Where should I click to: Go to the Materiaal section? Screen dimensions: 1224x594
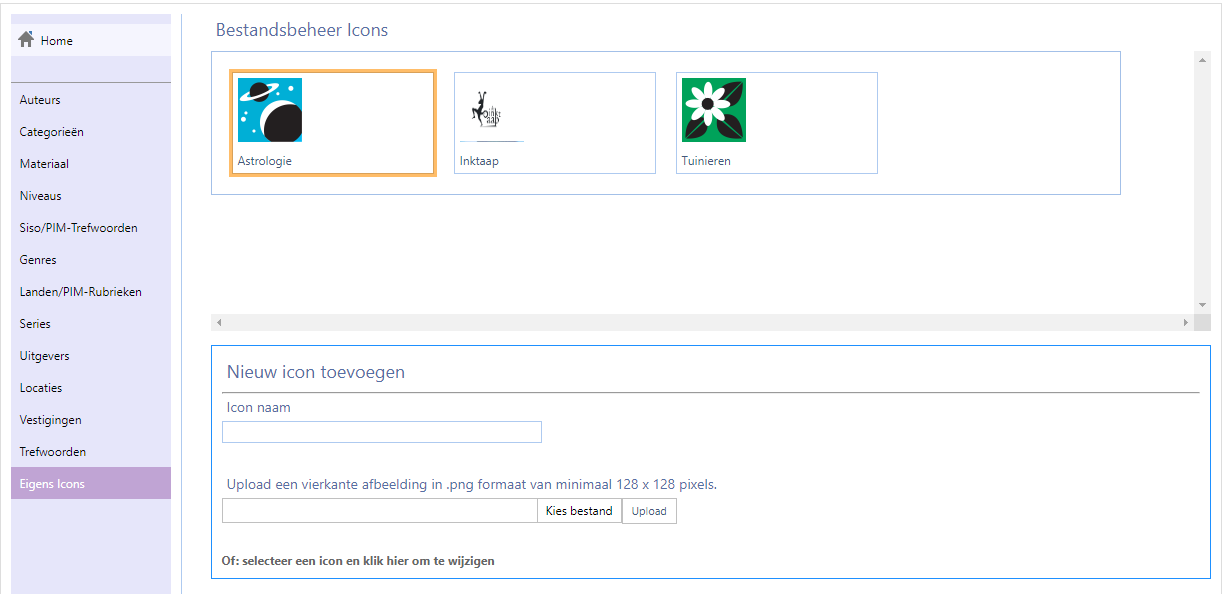(44, 164)
